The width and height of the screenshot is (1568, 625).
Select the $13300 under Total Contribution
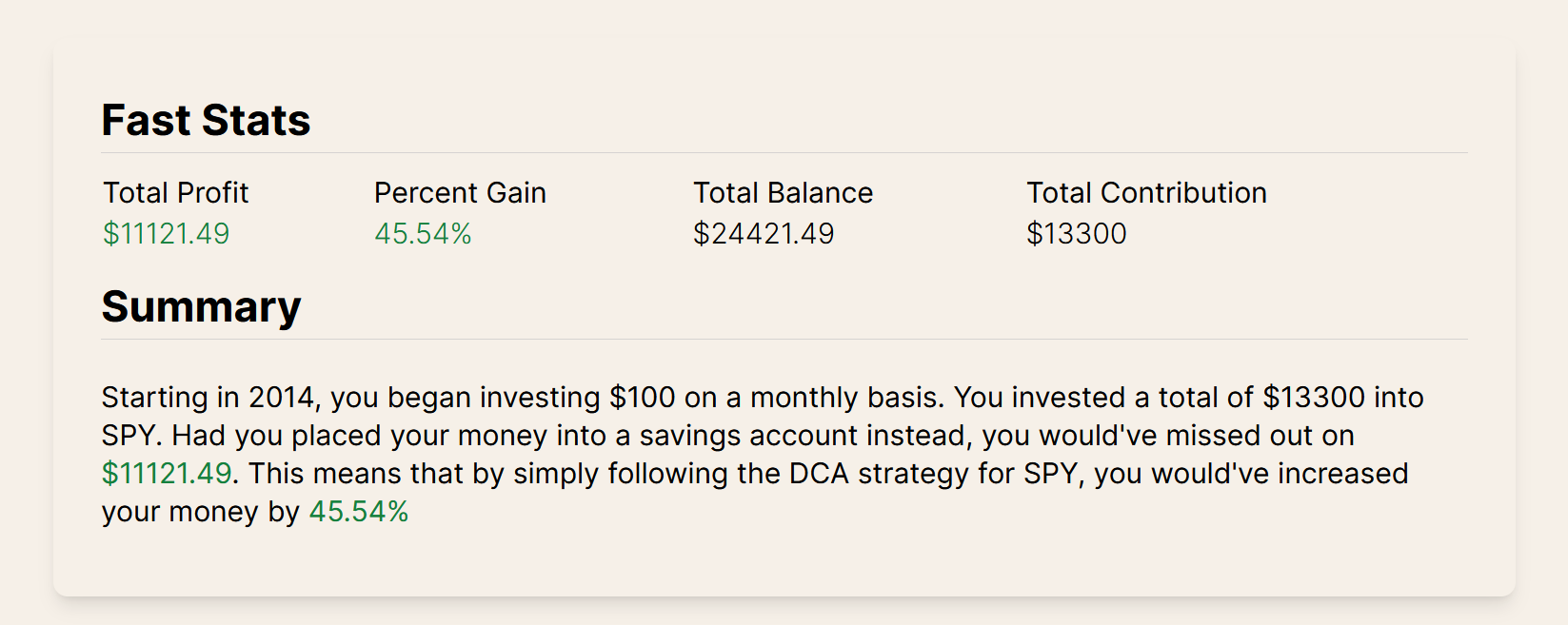(1076, 234)
